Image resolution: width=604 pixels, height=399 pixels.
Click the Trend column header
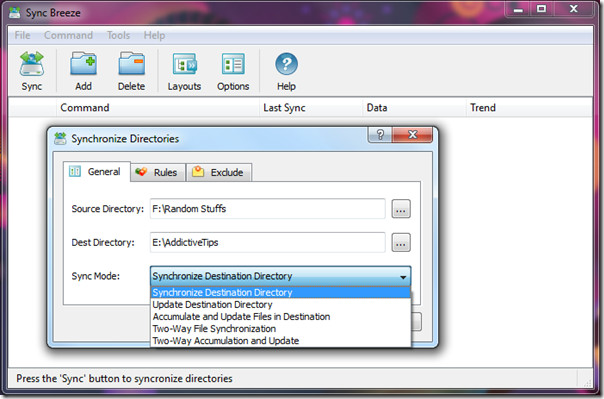(529, 107)
